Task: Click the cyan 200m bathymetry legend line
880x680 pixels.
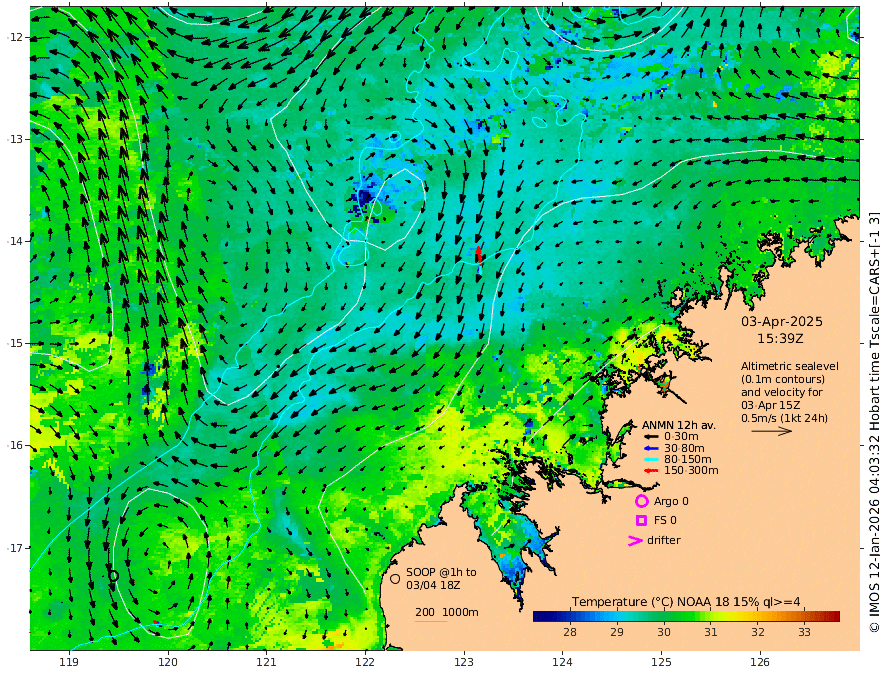Action: [x=431, y=622]
